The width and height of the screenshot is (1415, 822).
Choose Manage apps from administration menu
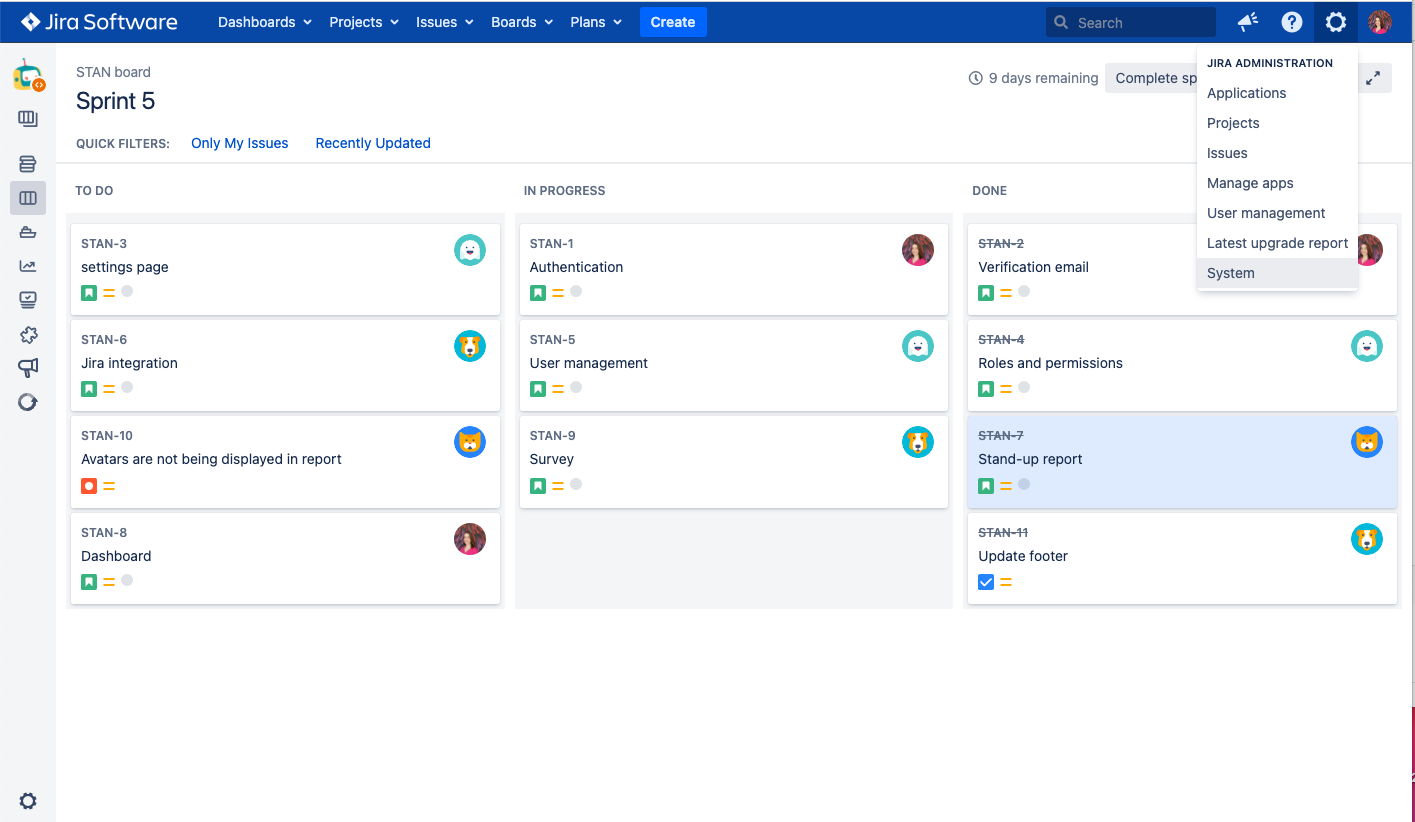1277,183
